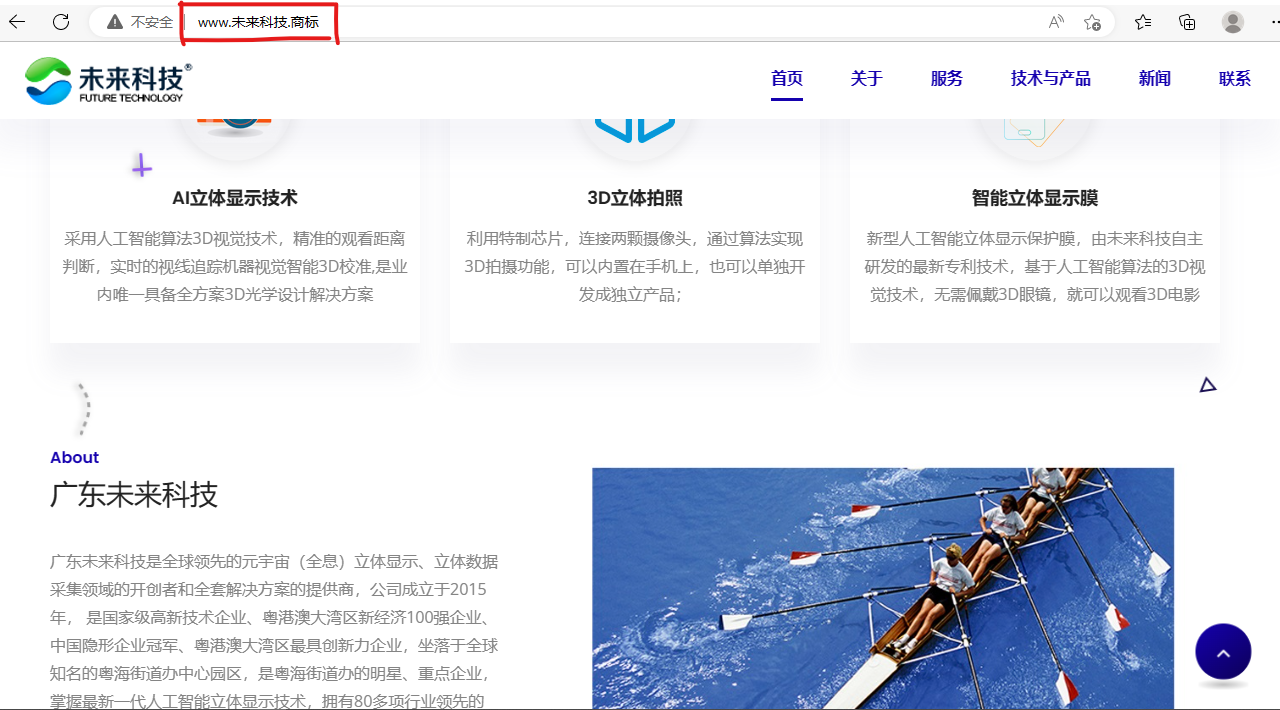Go to the 首页 navigation tab
This screenshot has height=710, width=1280.
click(787, 79)
